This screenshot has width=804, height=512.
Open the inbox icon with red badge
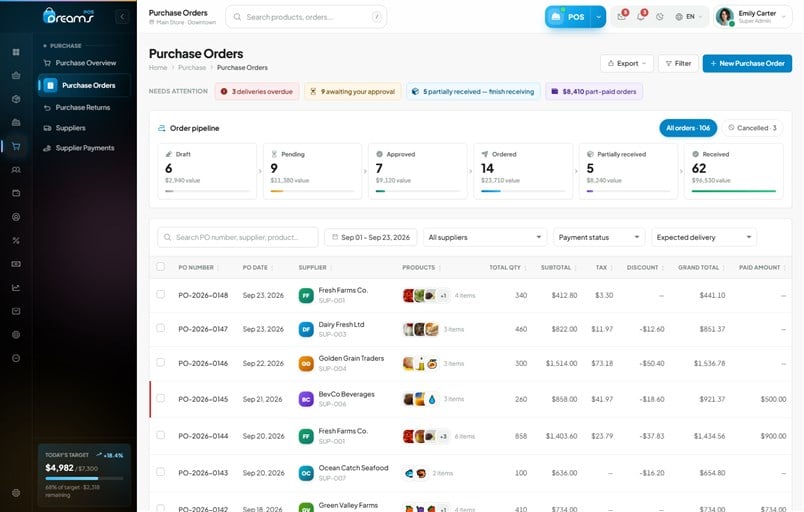click(x=621, y=17)
